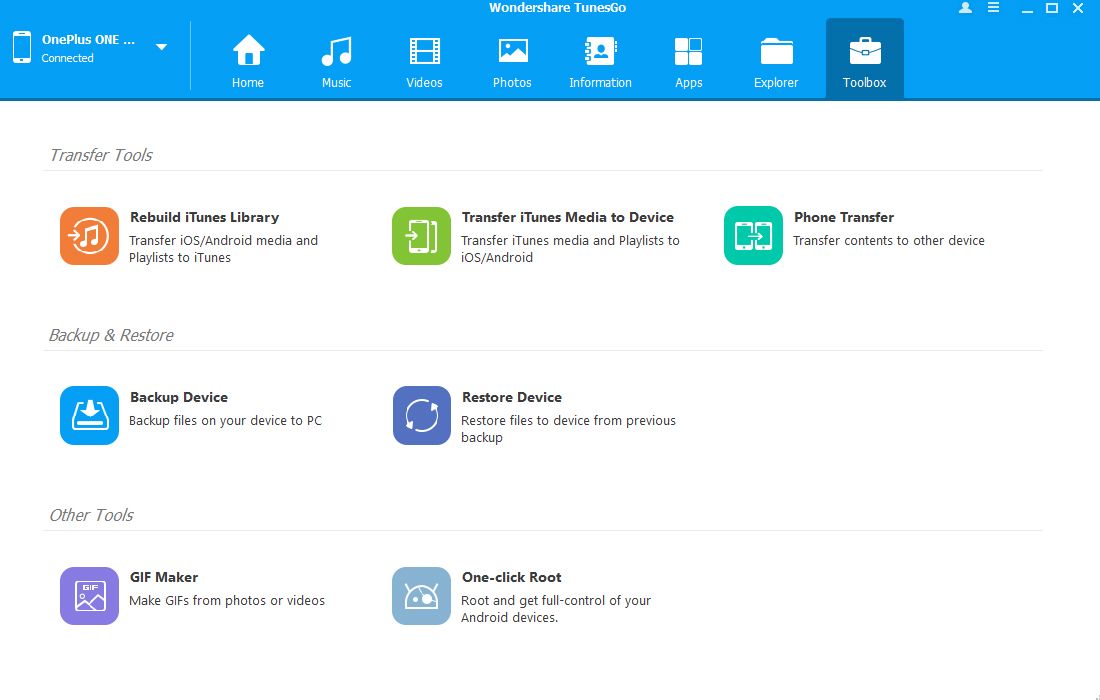This screenshot has height=700, width=1100.
Task: Switch to the Apps tab
Action: click(688, 61)
